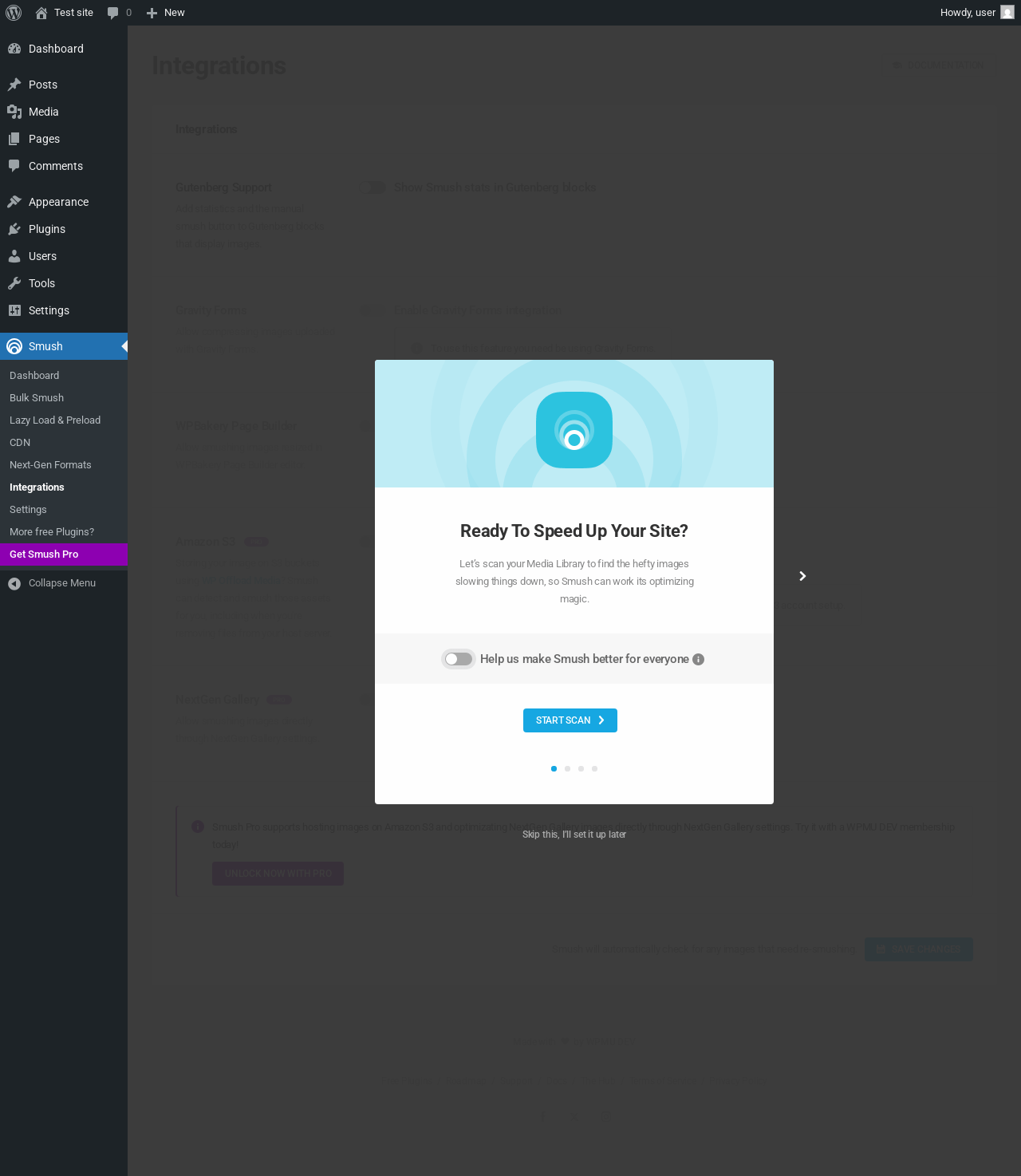Click the Smush app icon in modal

(574, 430)
